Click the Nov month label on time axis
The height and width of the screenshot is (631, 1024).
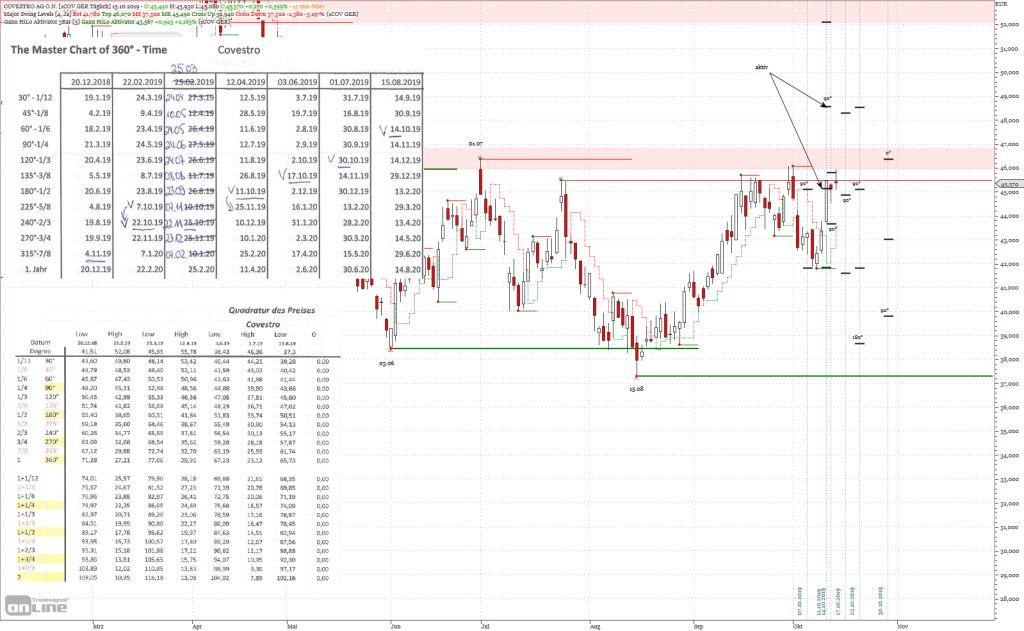903,626
